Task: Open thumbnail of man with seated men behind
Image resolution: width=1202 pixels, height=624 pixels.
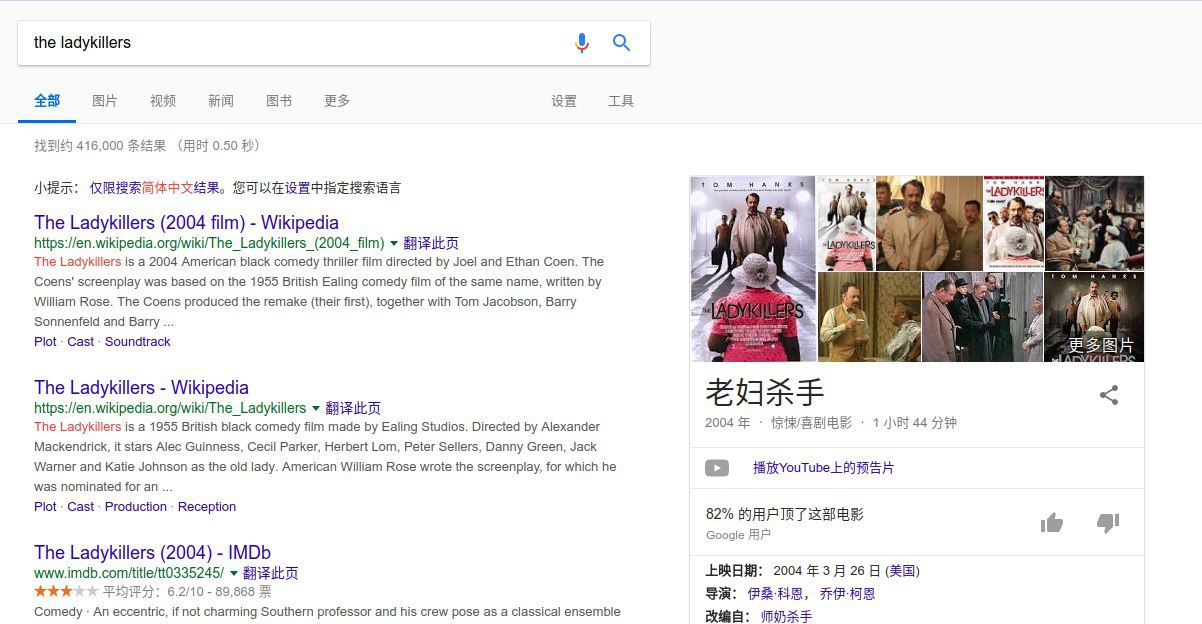Action: point(929,223)
